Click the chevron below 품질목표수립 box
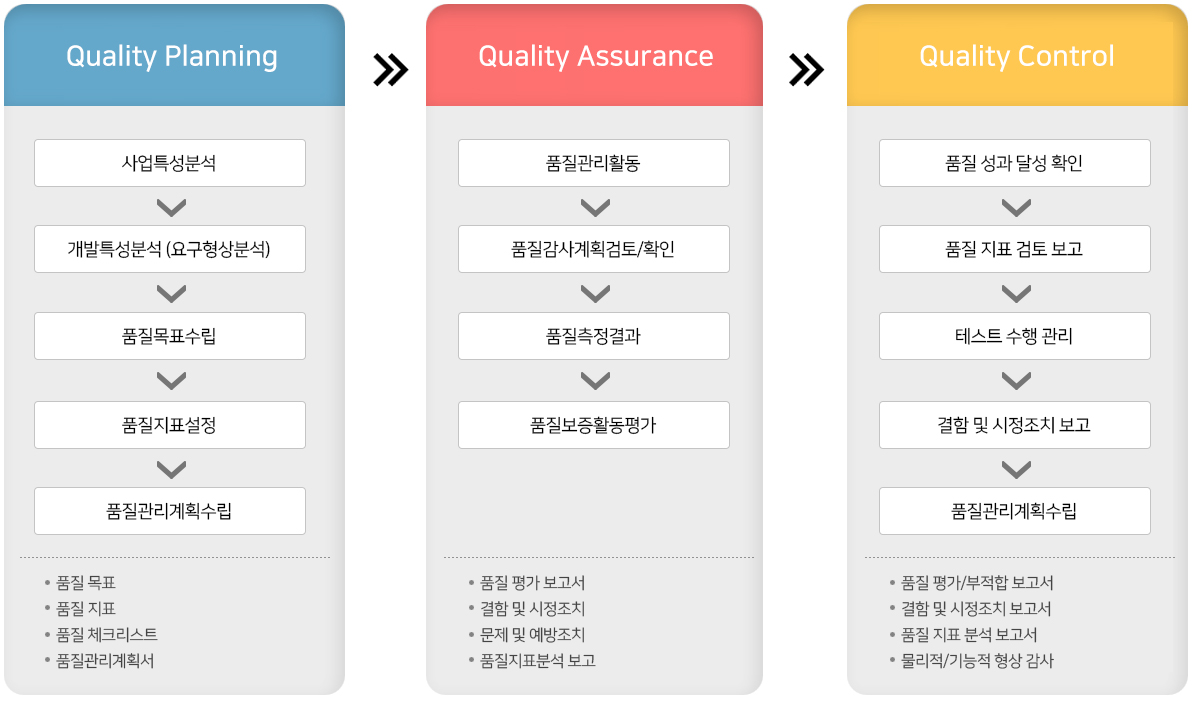The width and height of the screenshot is (1194, 702). click(171, 380)
